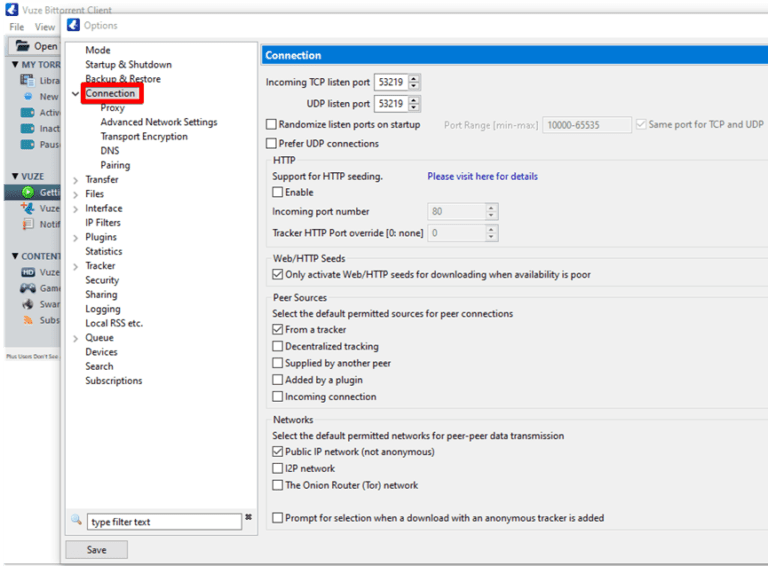Enable Decentralized tracking peer source

pyautogui.click(x=278, y=346)
